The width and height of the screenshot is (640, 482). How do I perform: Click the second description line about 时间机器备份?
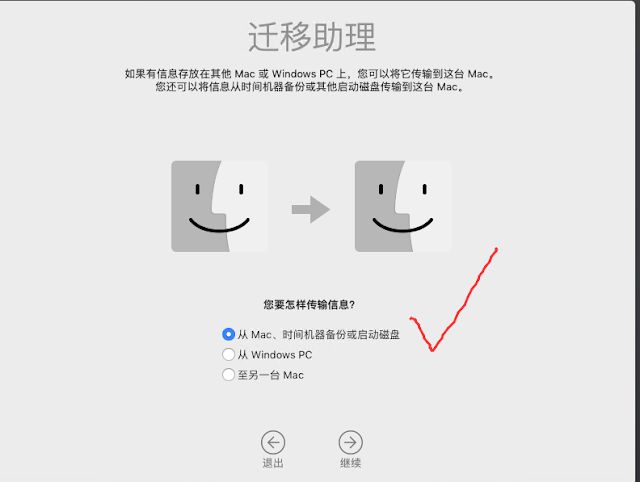click(x=309, y=87)
